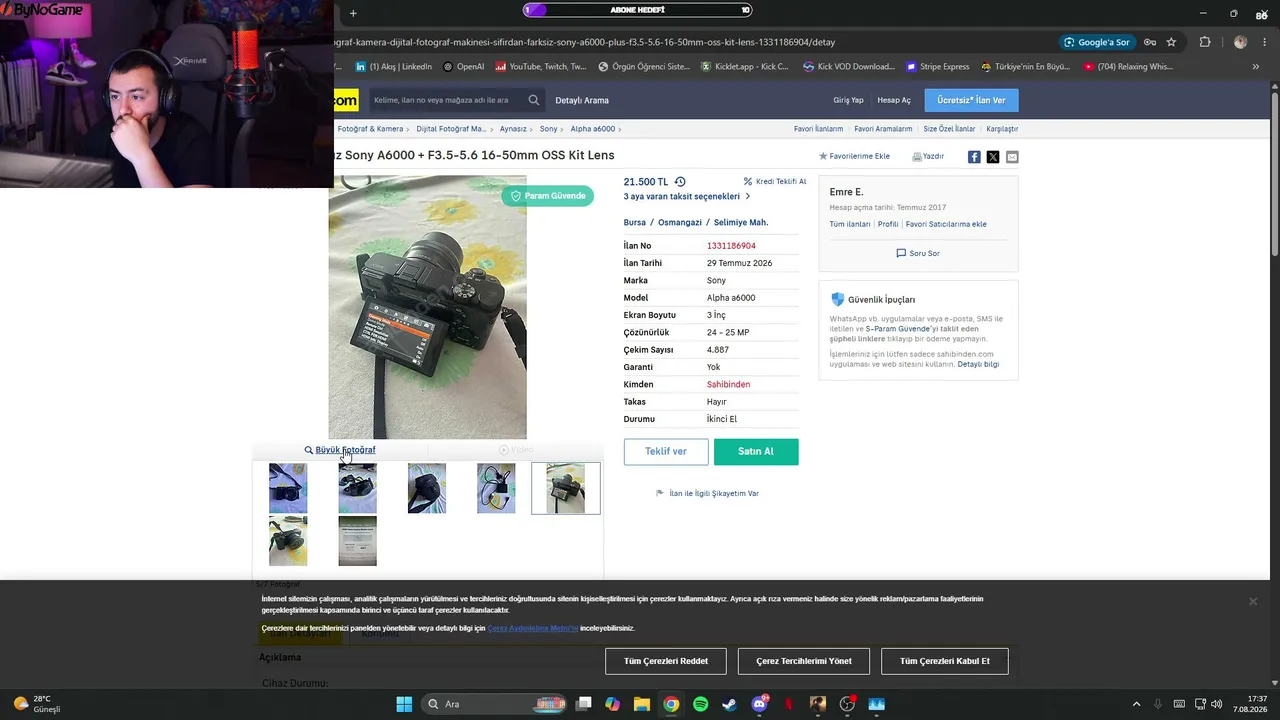
Task: Click the password key icon in address bar
Action: [1150, 42]
